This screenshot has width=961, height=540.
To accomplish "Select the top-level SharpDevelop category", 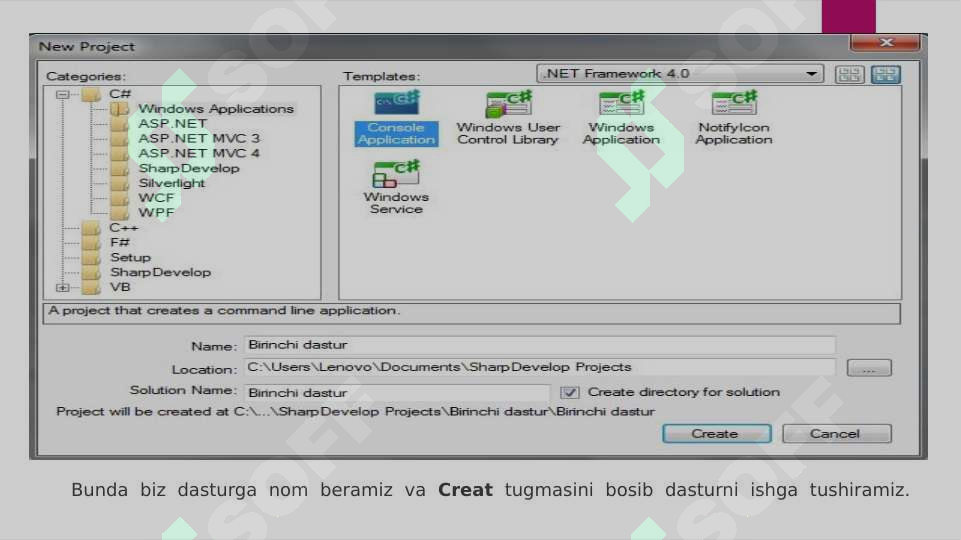I will [161, 273].
